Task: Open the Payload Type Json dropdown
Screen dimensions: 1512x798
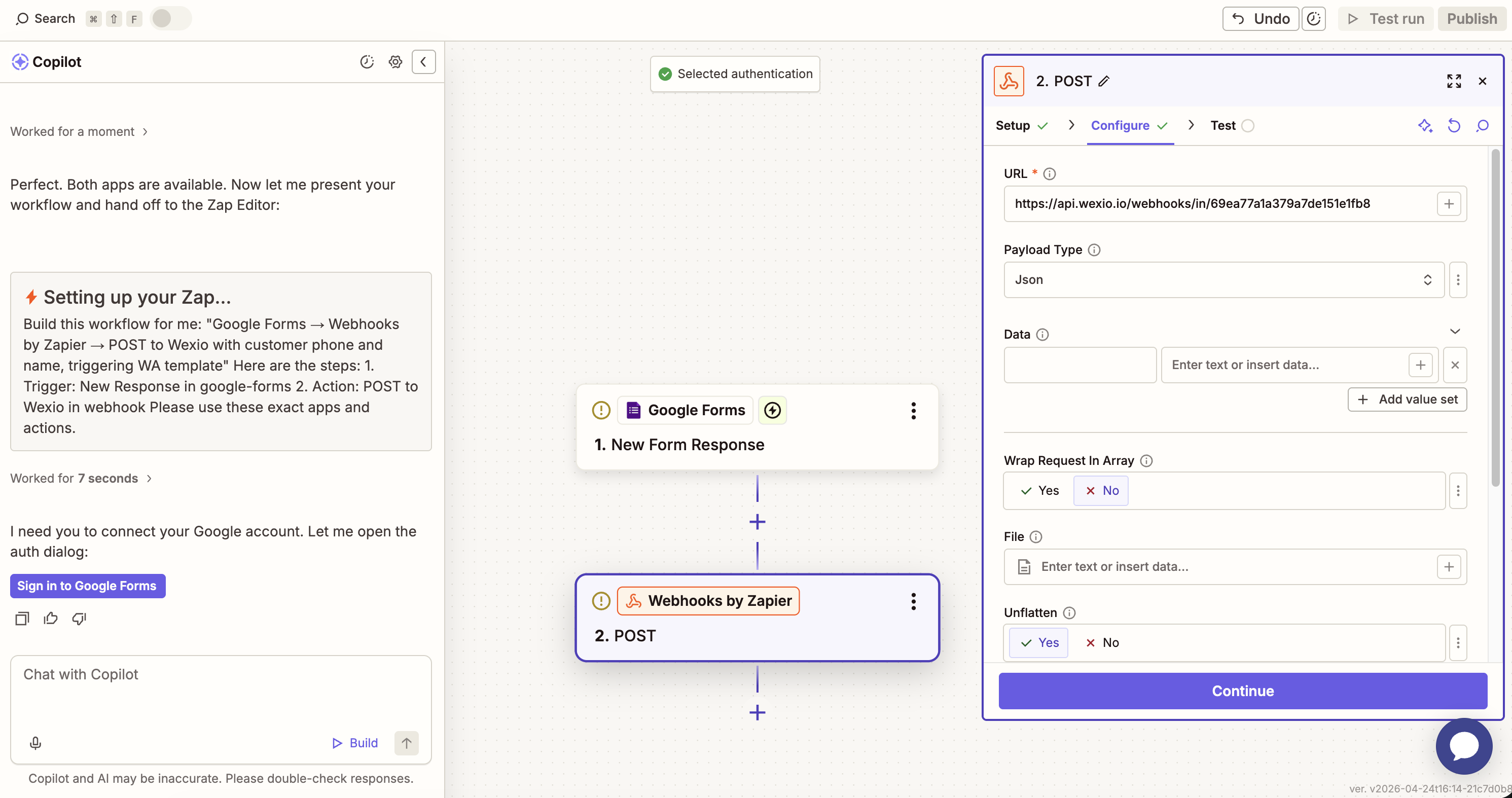Action: (x=1222, y=280)
